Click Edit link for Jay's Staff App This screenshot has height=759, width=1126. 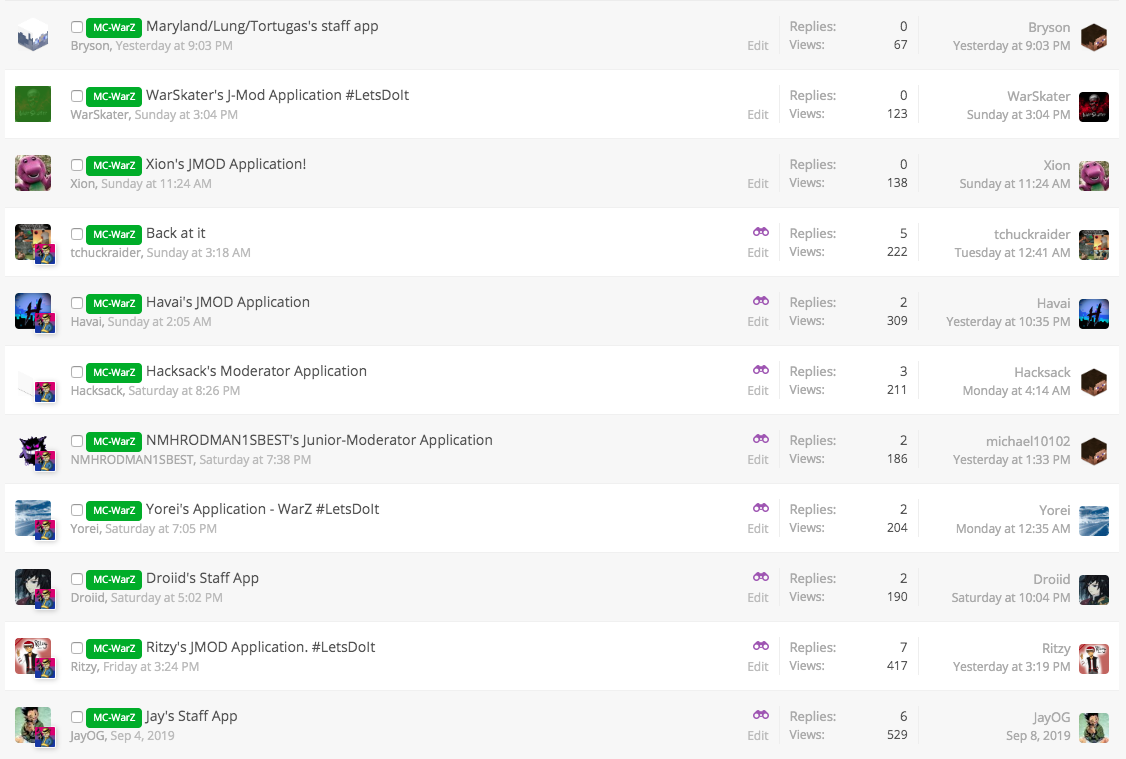[x=758, y=736]
